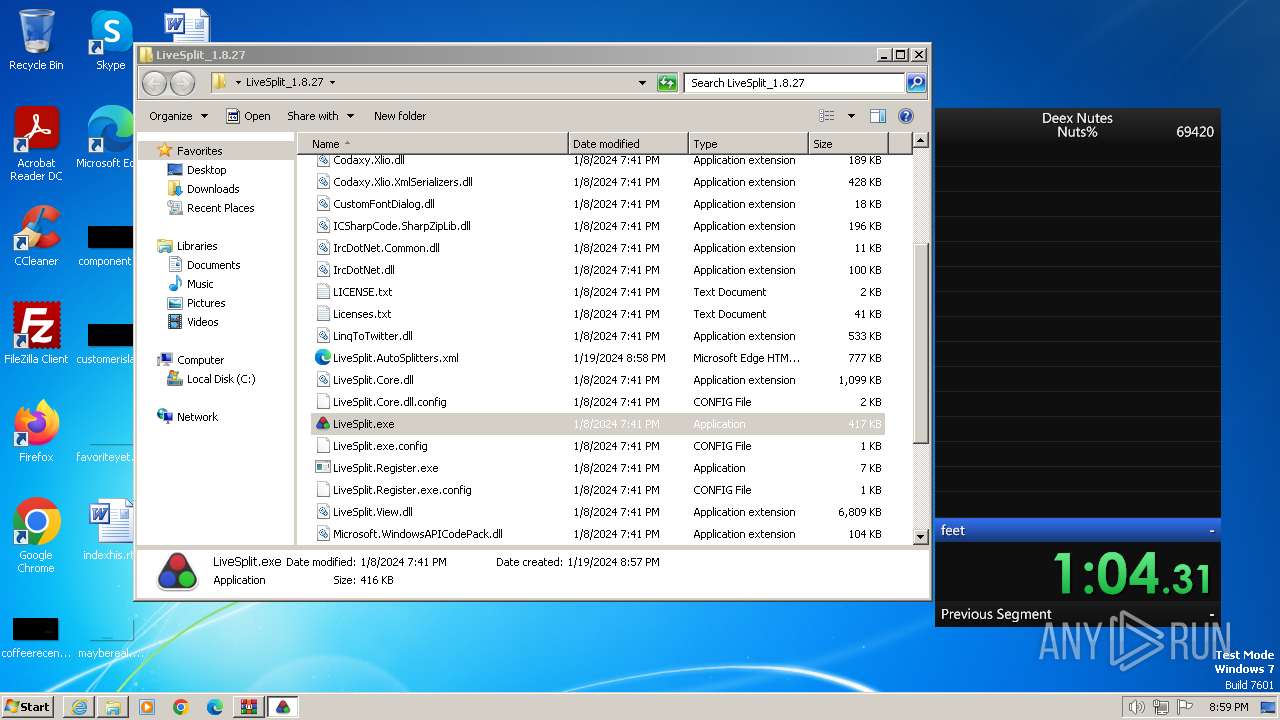Click LiveSplit icon in taskbar
Screen dimensions: 1280x720
(283, 707)
